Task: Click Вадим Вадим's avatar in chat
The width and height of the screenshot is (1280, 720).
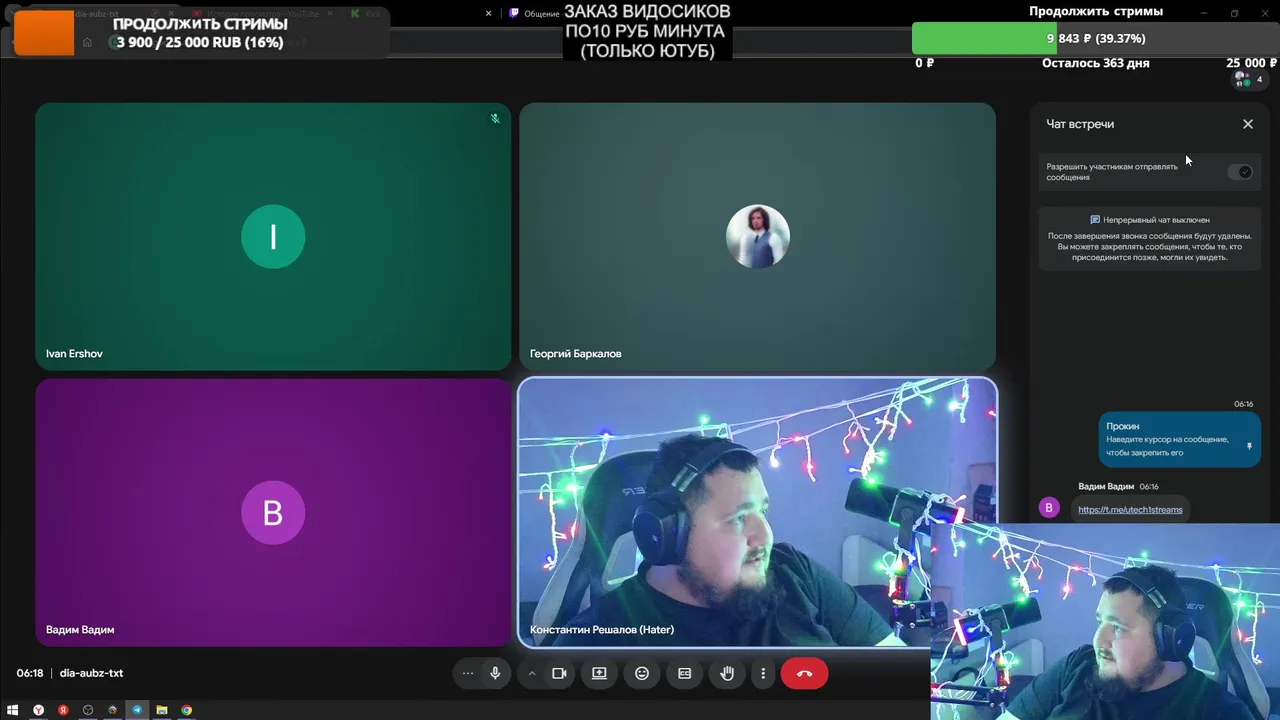Action: tap(1049, 508)
